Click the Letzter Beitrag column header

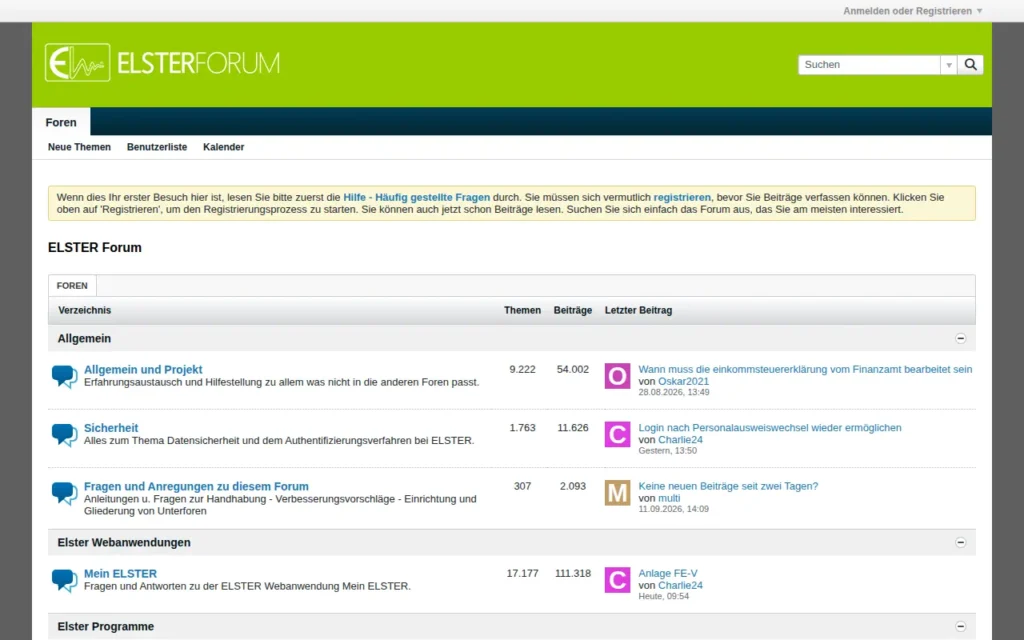638,310
